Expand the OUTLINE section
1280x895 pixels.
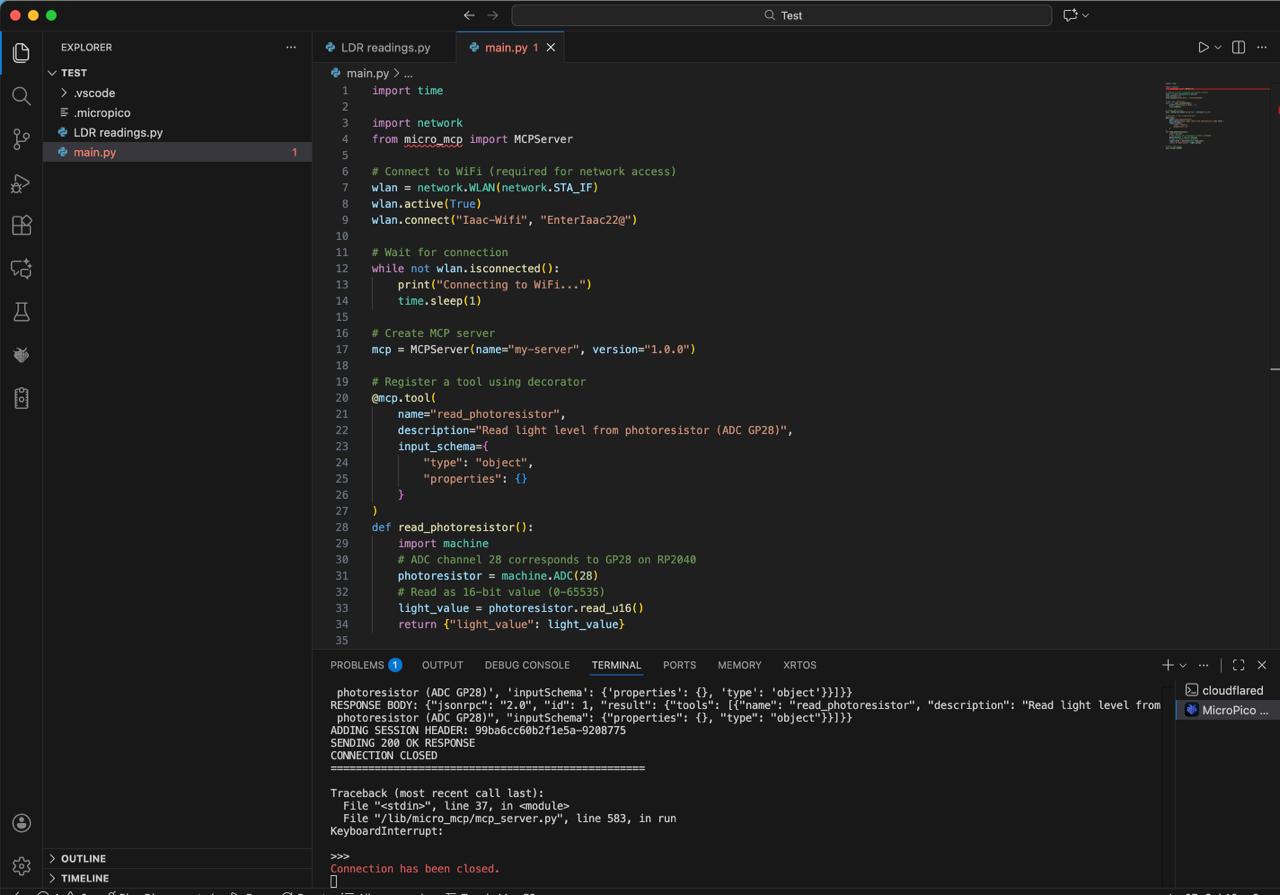83,858
